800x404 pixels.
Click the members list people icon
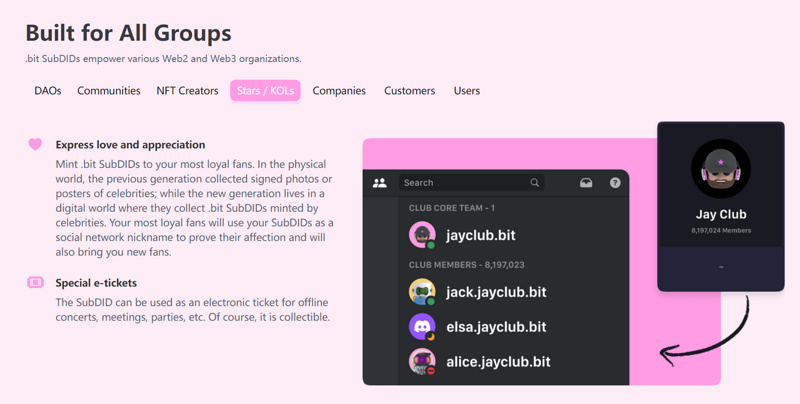(x=380, y=183)
